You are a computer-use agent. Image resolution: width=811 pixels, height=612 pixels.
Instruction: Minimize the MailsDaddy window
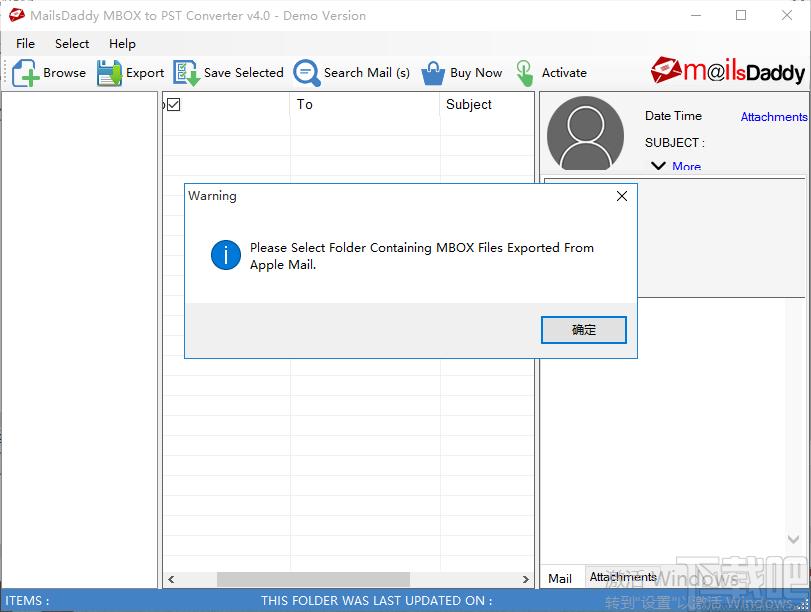tap(696, 16)
